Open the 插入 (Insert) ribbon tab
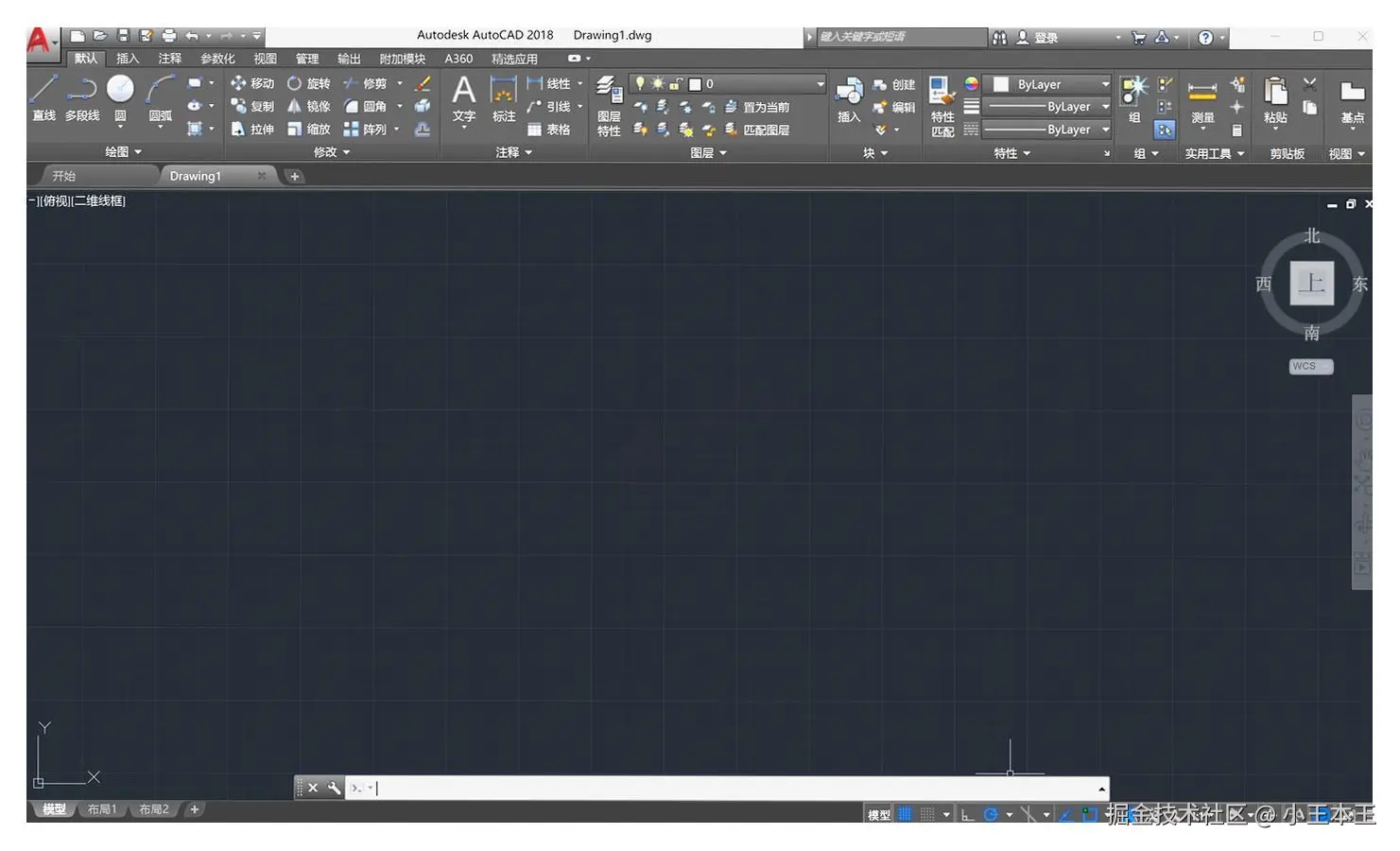Viewport: 1400px width, 851px height. [128, 59]
